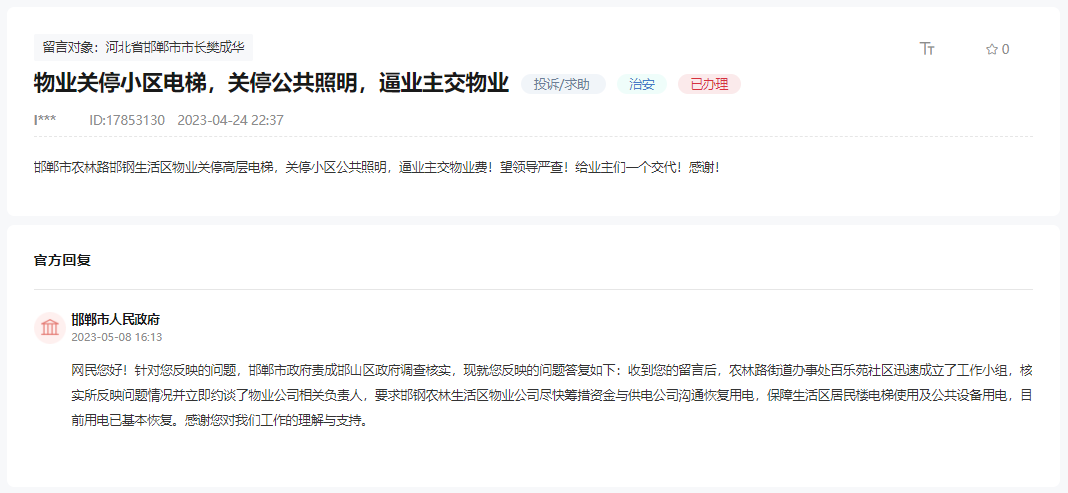Select the 治安 category tag
The height and width of the screenshot is (493, 1068).
642,84
